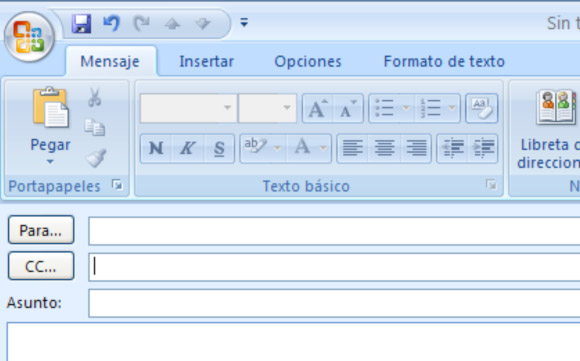Focus the CC recipient field
Screen dimensions: 580x361
point(334,267)
